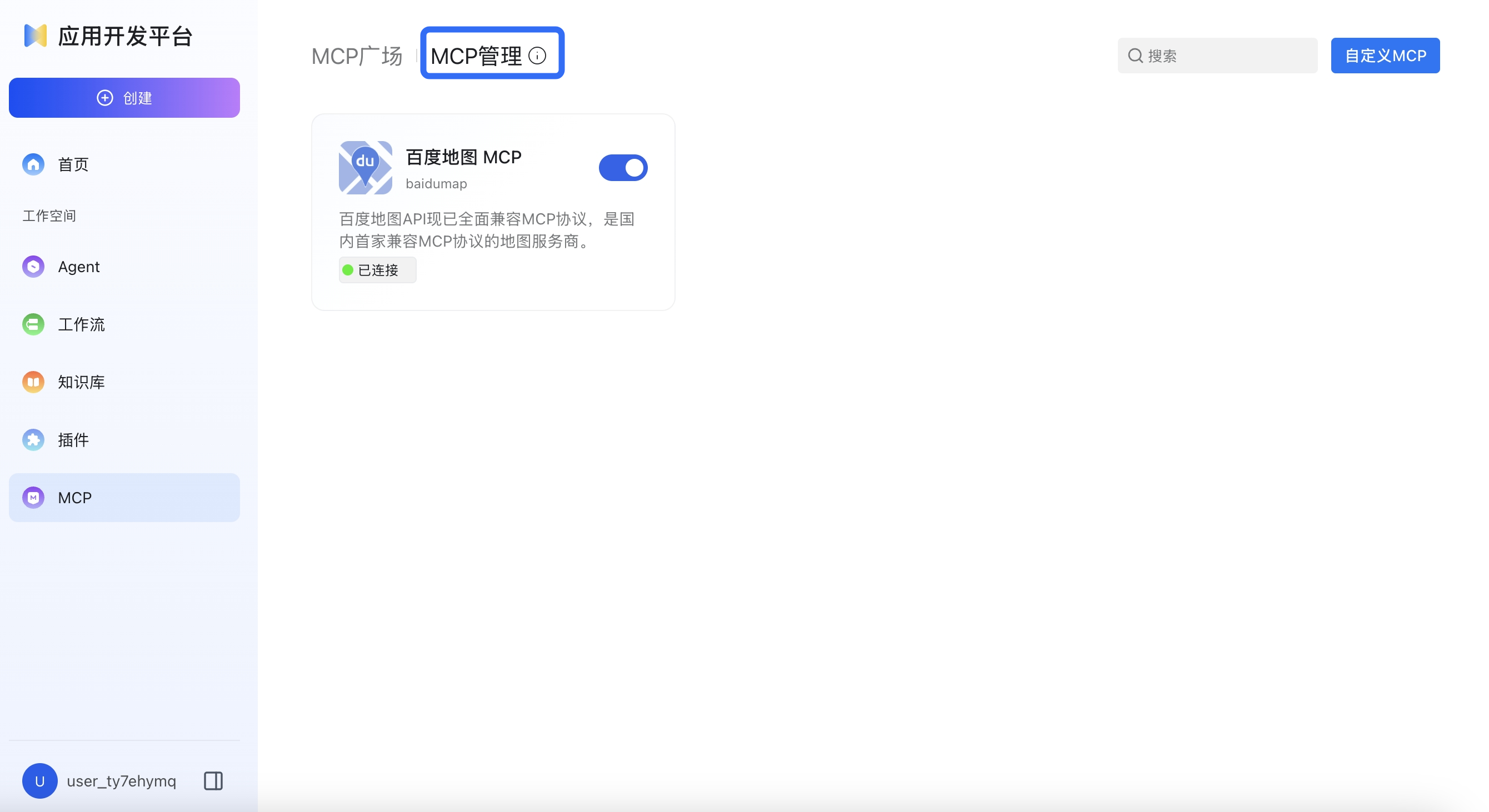Screen dimensions: 1489x812
Task: Open the user_ty7ehymq account menu
Action: click(x=121, y=781)
